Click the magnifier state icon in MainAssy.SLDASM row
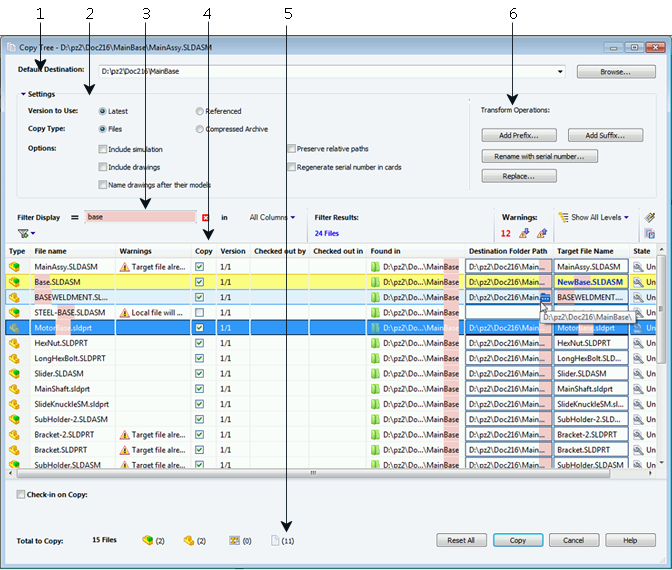The width and height of the screenshot is (672, 570). pos(638,267)
